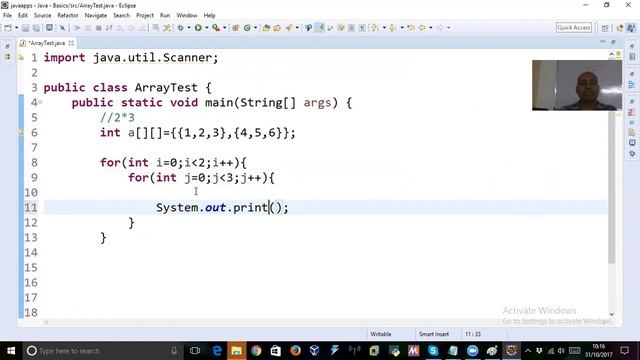This screenshot has height=360, width=640.
Task: Click in the Quick Access field
Action: pos(573,28)
